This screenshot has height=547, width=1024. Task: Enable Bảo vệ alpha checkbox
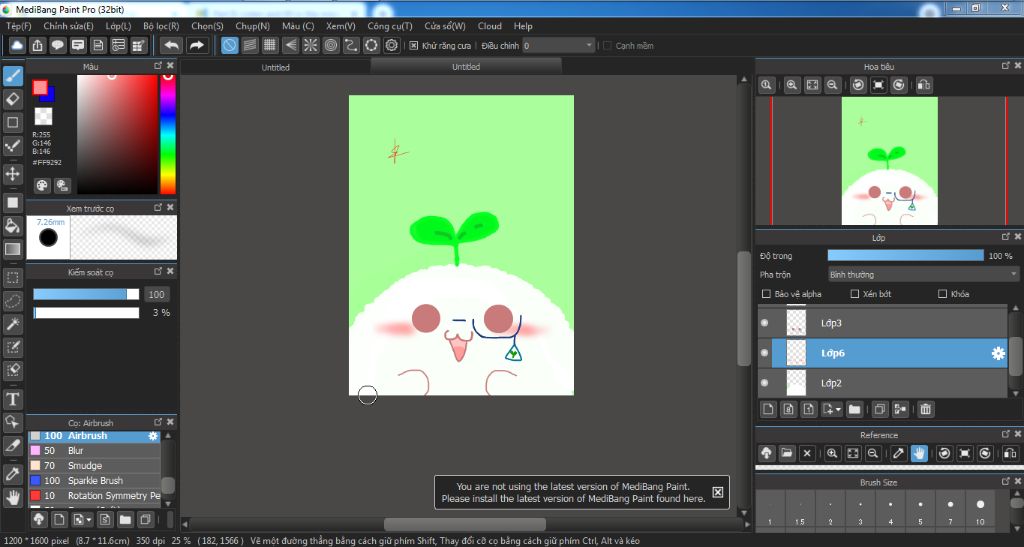(767, 294)
